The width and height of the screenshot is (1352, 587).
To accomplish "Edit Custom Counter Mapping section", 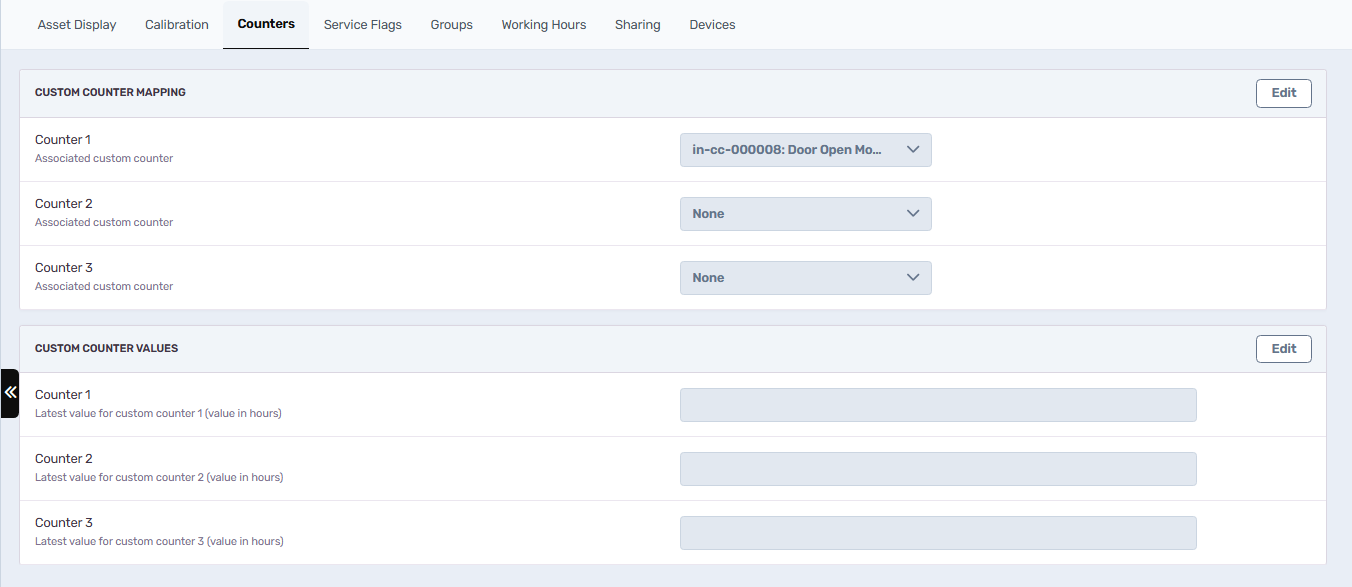I will (x=1284, y=93).
